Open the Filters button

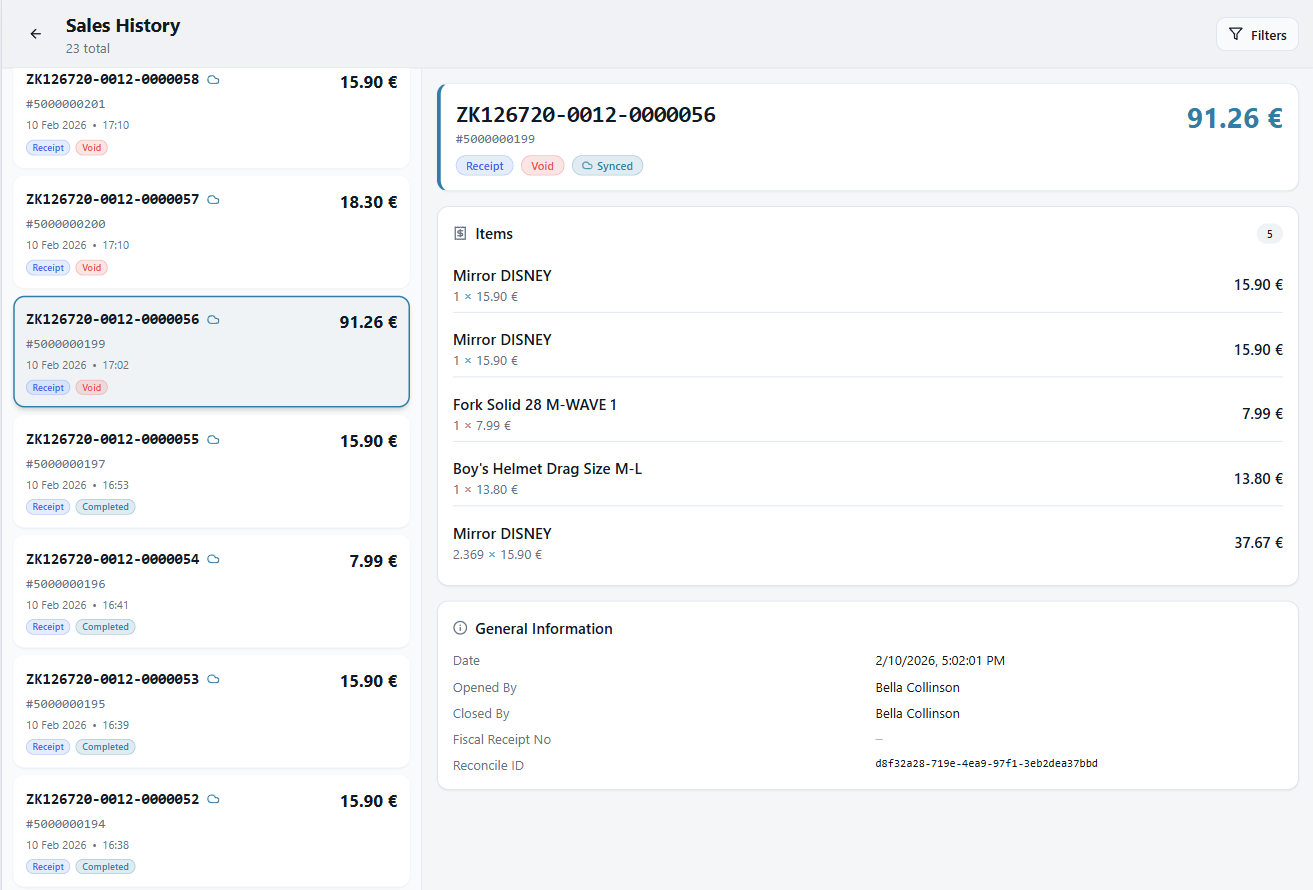pyautogui.click(x=1257, y=35)
